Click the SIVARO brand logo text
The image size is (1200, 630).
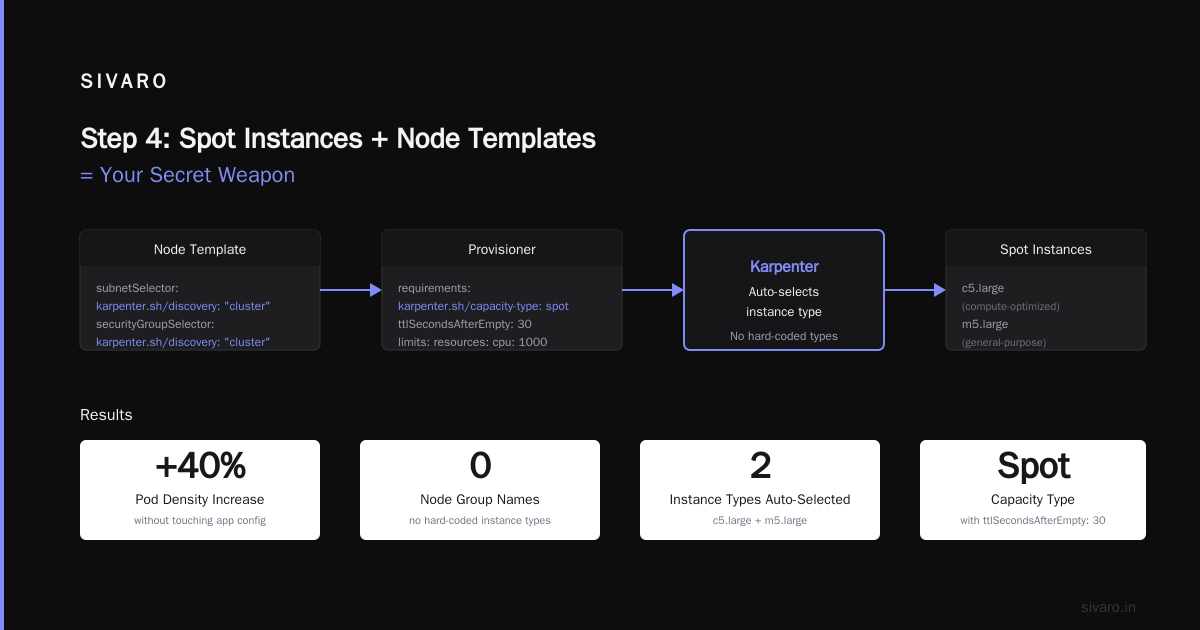pos(124,82)
